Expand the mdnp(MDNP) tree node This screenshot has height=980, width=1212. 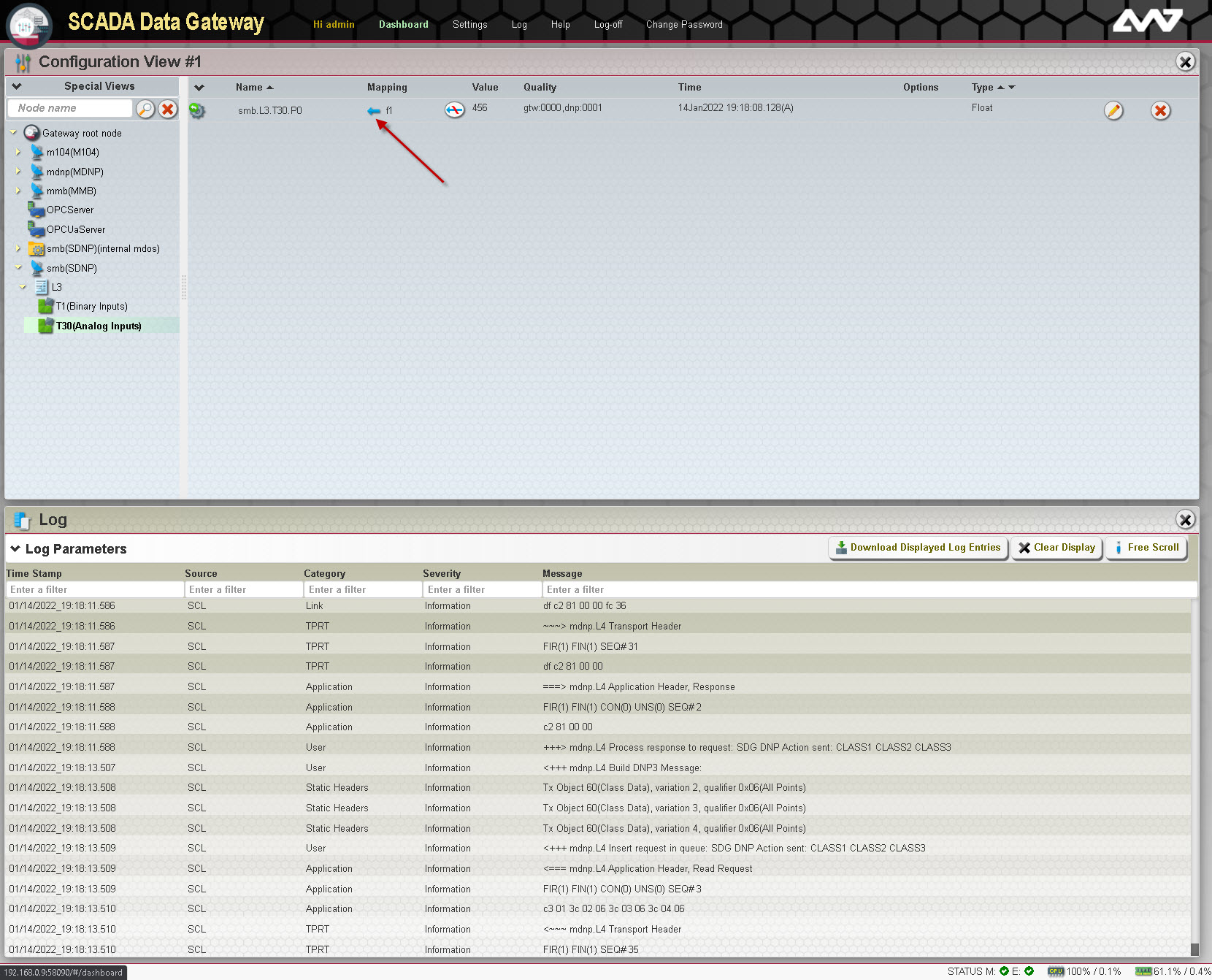[x=18, y=172]
